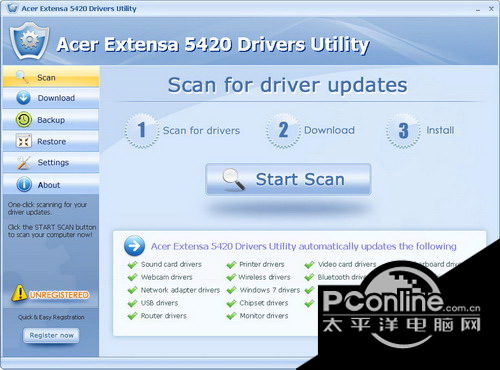Minimize the Drivers Utility window
Screen dimensions: 500x370
point(478,9)
